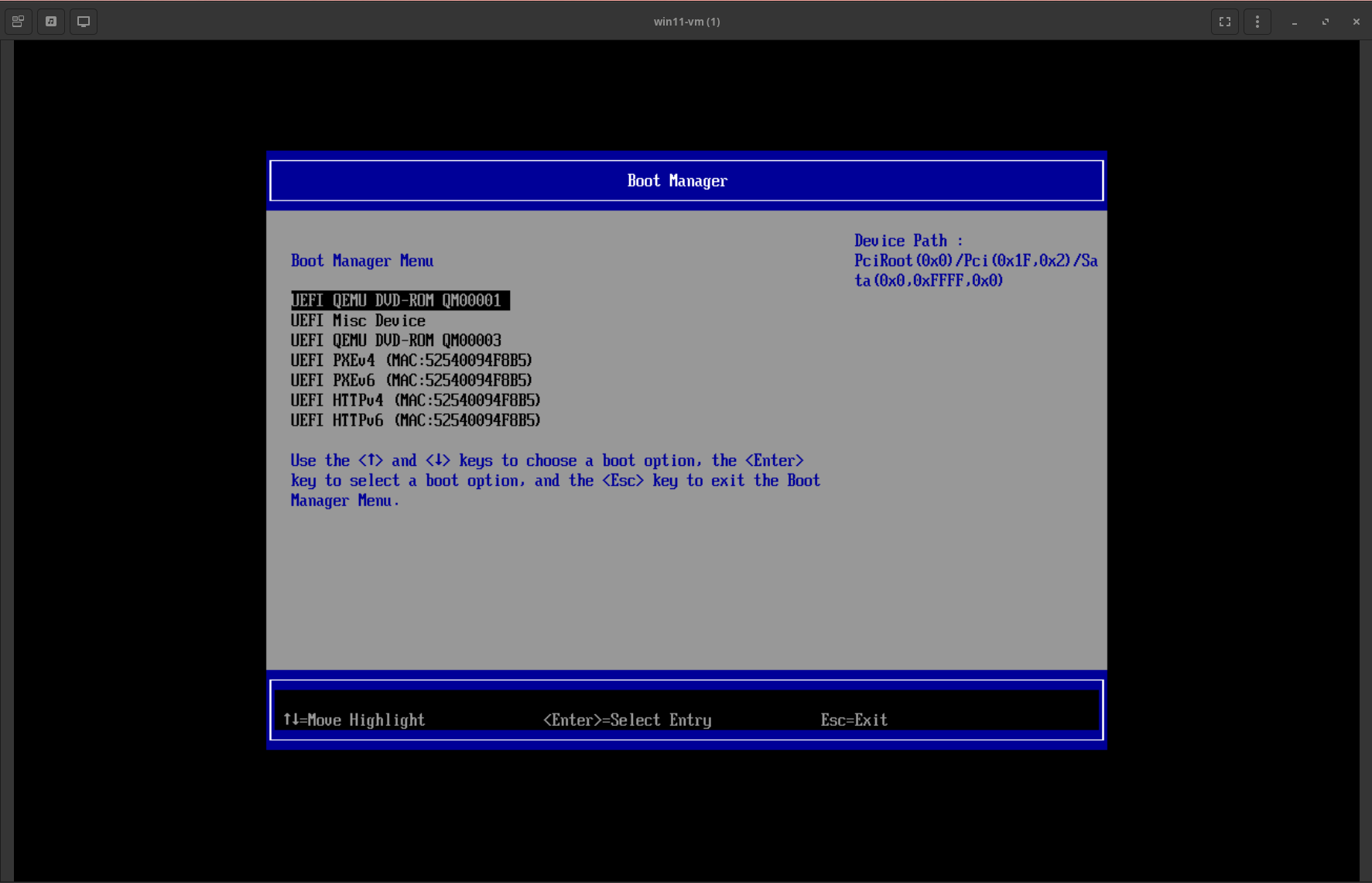Click the <Enter>=Select Entry footer hint
The width and height of the screenshot is (1372, 883).
point(627,720)
